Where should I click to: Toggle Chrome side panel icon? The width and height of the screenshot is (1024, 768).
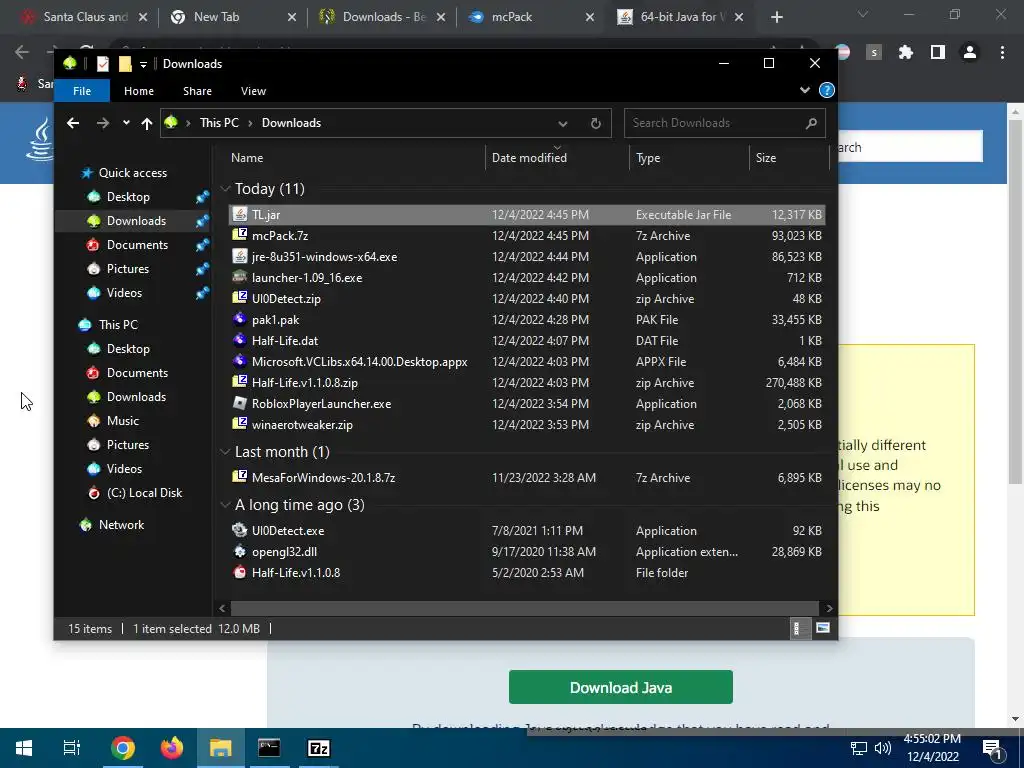(938, 52)
